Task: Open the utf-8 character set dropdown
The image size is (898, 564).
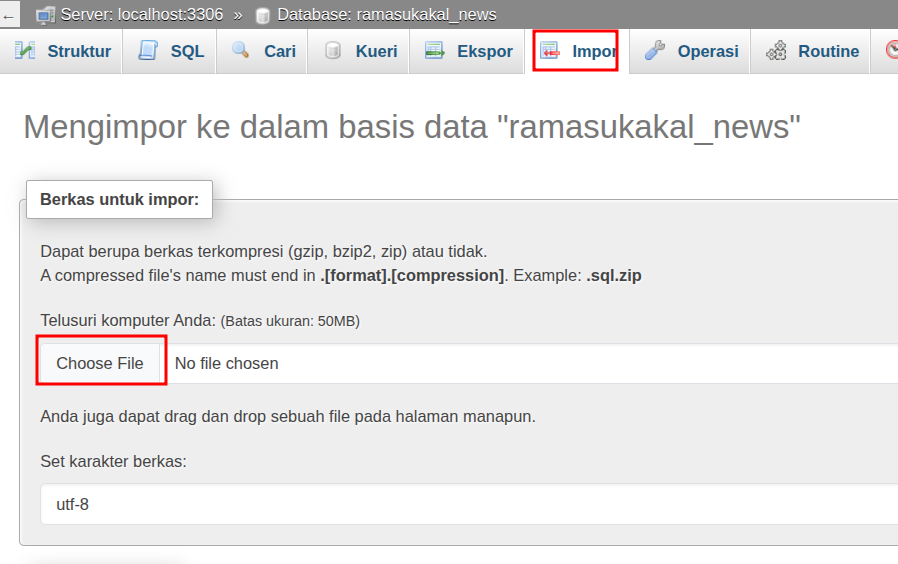Action: click(x=469, y=504)
